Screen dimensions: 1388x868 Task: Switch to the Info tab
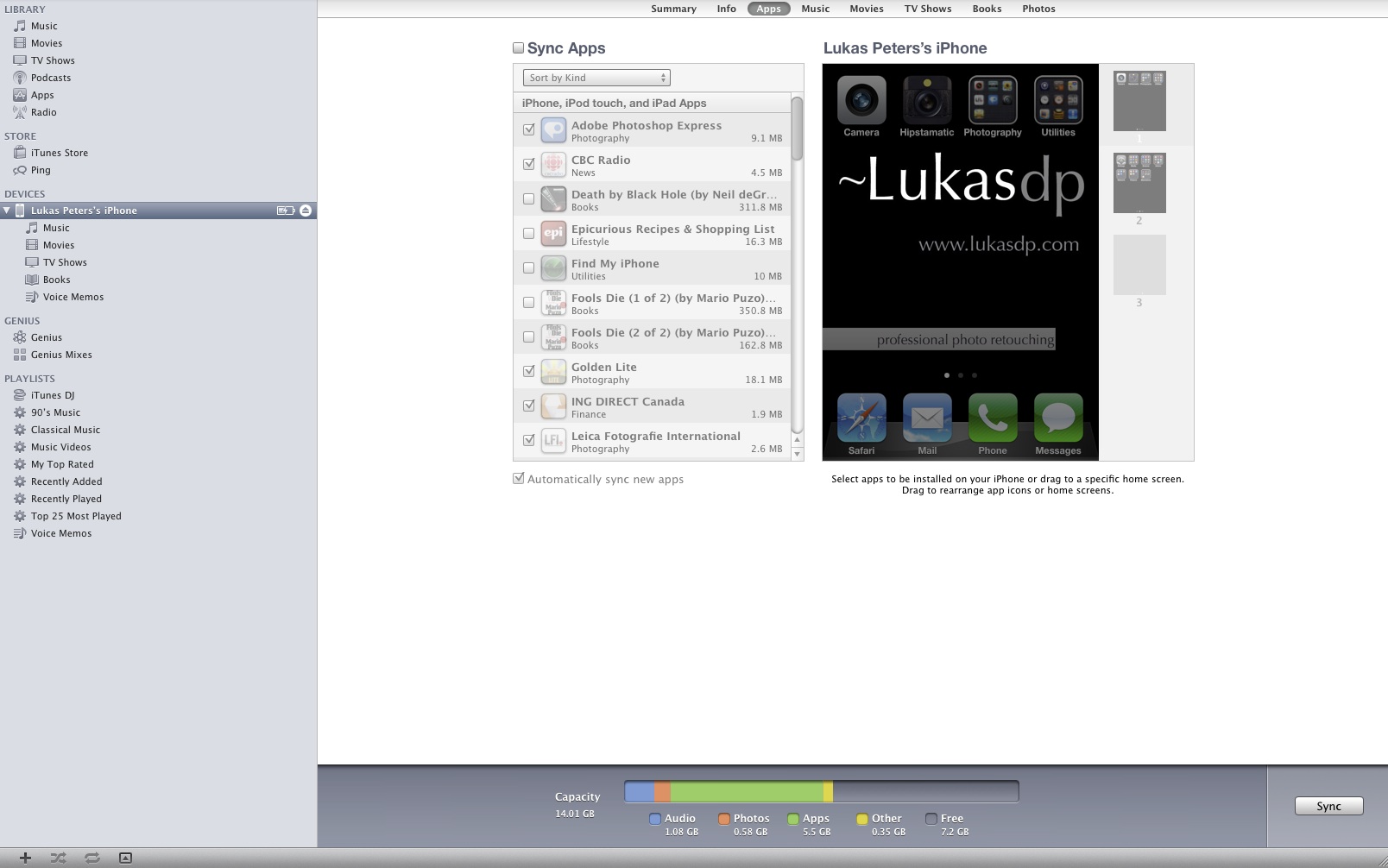[x=727, y=9]
